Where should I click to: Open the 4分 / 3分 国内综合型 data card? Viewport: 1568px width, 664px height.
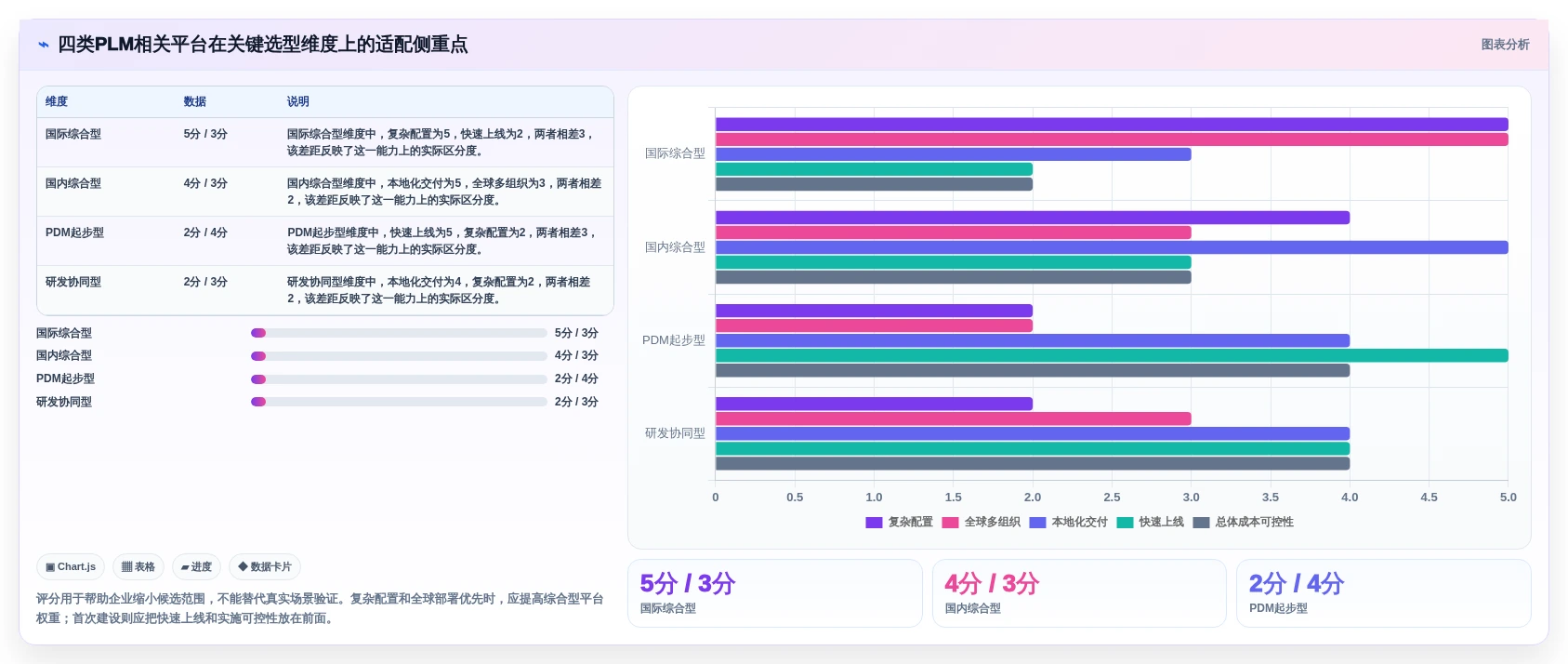[x=1079, y=593]
